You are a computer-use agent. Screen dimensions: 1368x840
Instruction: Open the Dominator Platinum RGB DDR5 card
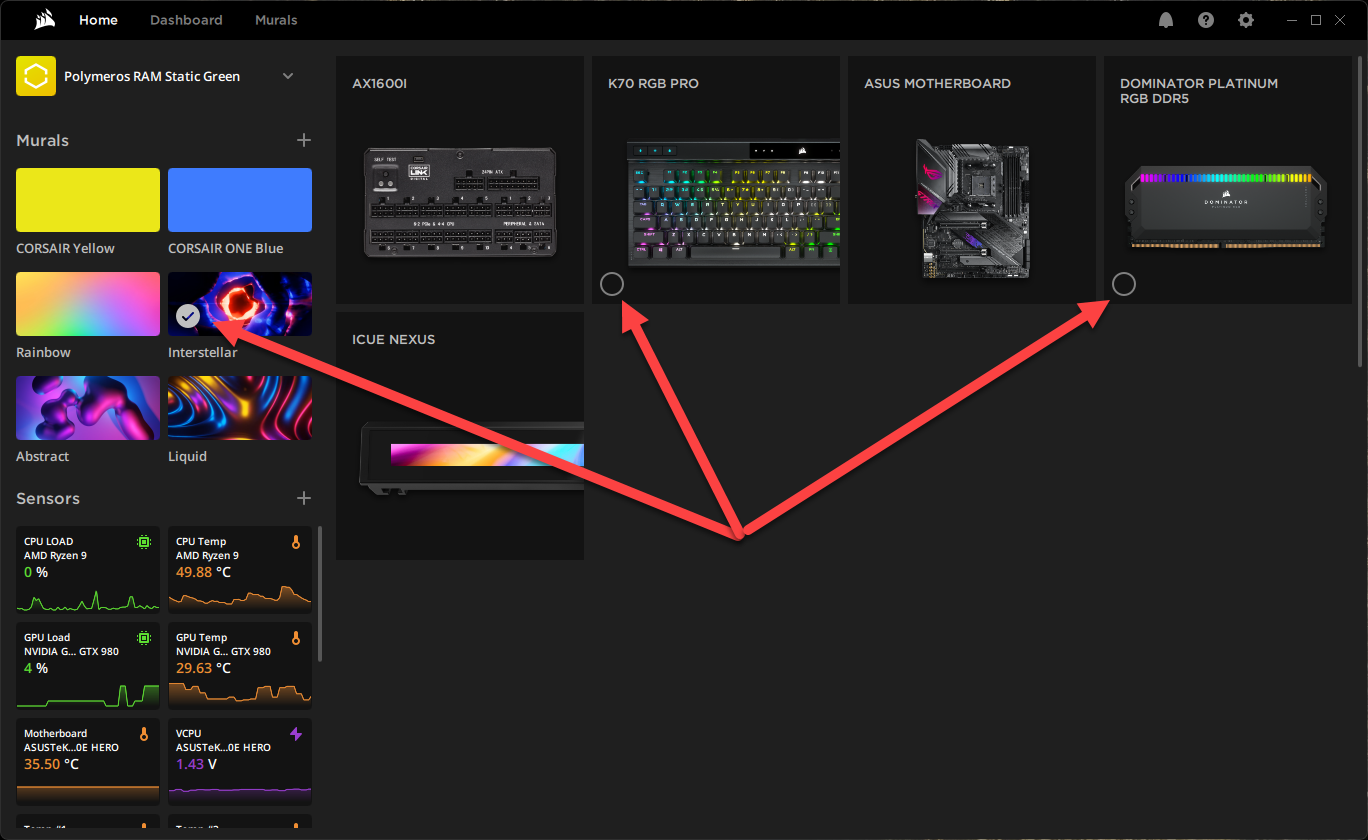coord(1228,180)
